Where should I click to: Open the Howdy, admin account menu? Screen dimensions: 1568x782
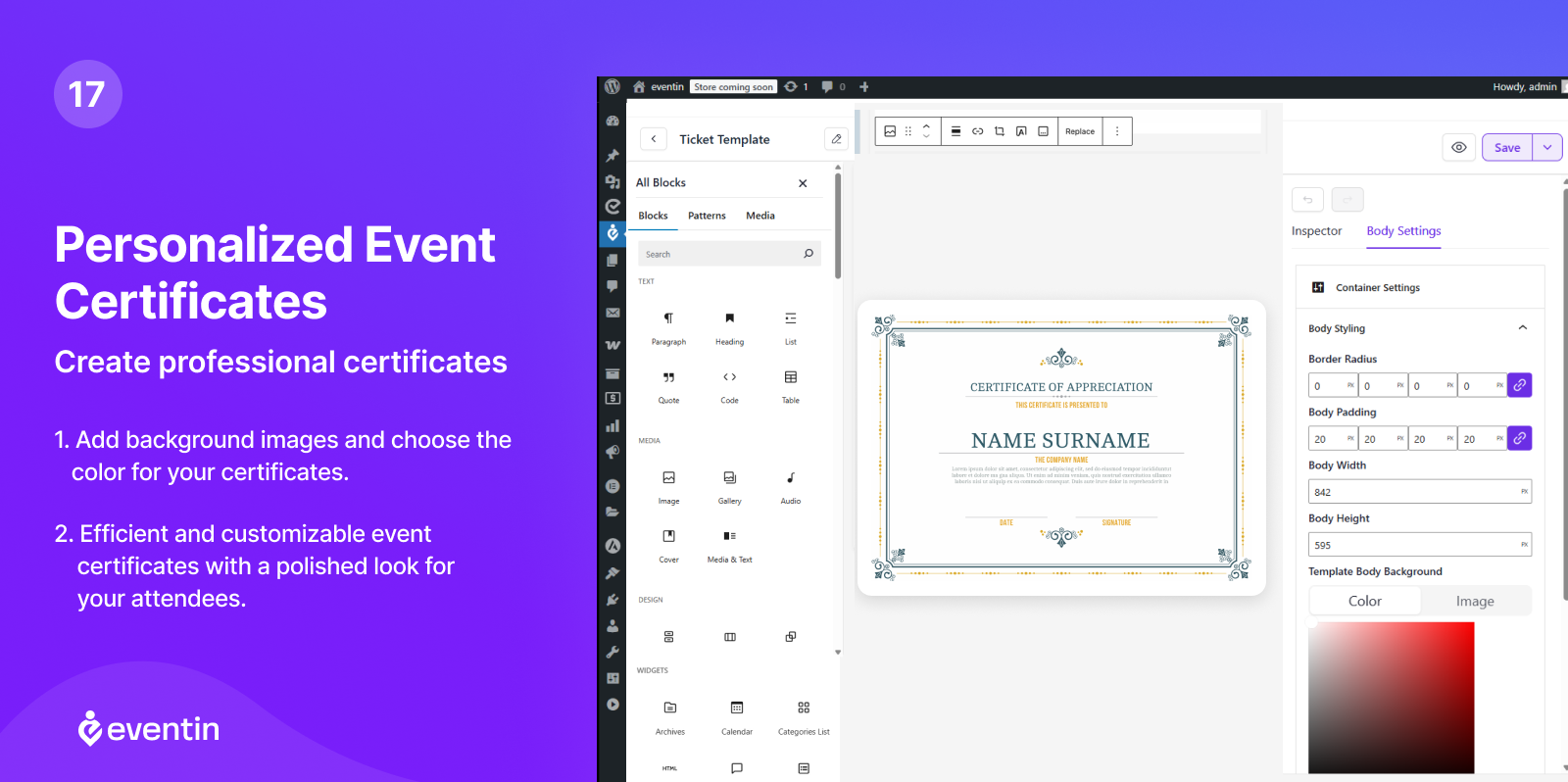click(1525, 86)
